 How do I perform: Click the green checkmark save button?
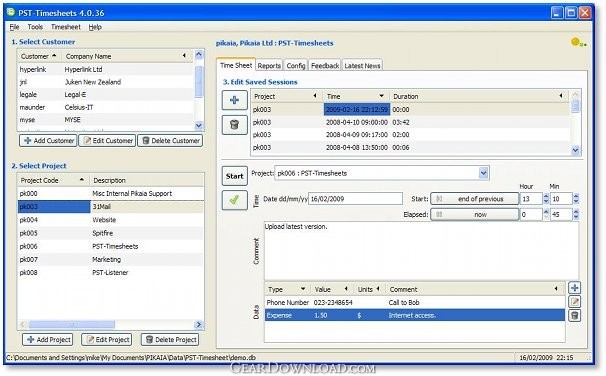click(235, 200)
